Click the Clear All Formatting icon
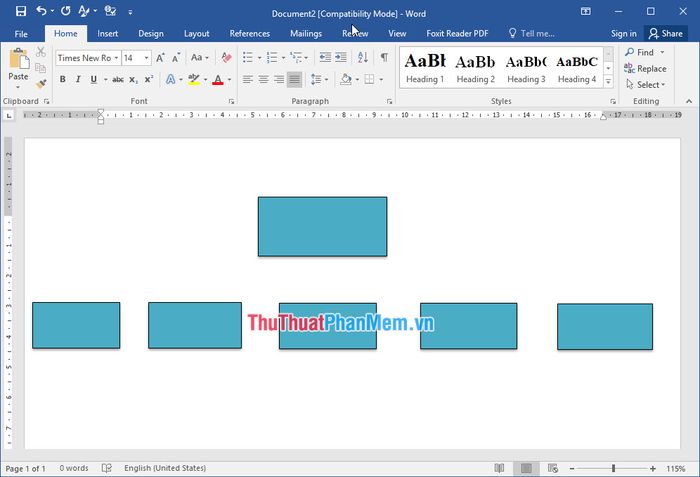 (224, 58)
